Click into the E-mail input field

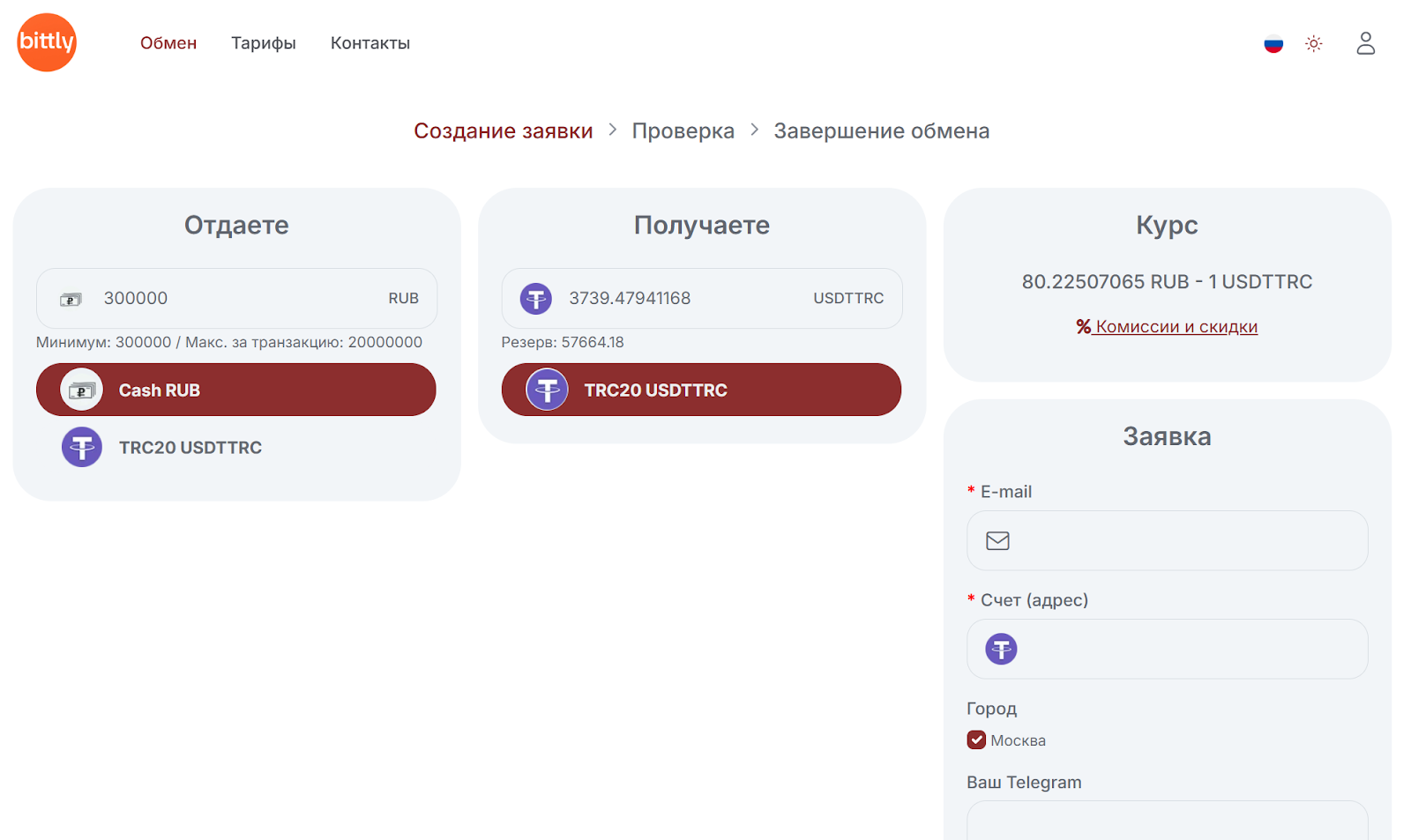1168,540
